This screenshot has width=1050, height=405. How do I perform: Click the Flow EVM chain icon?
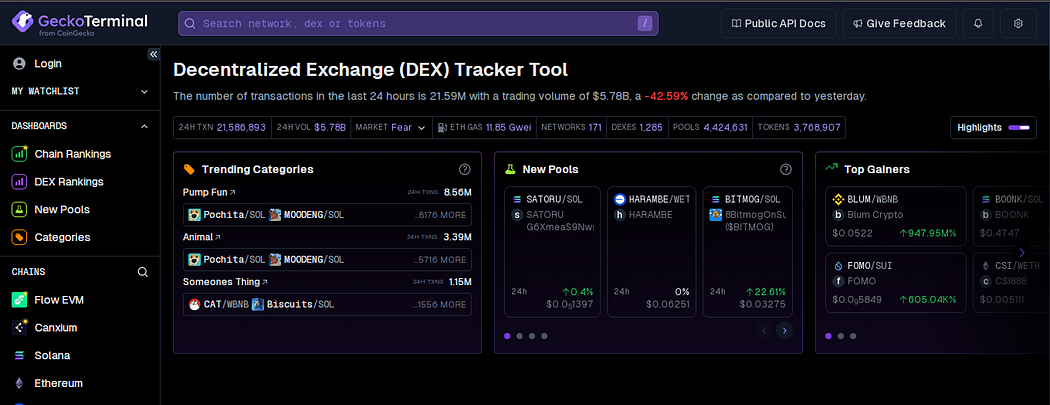click(19, 300)
